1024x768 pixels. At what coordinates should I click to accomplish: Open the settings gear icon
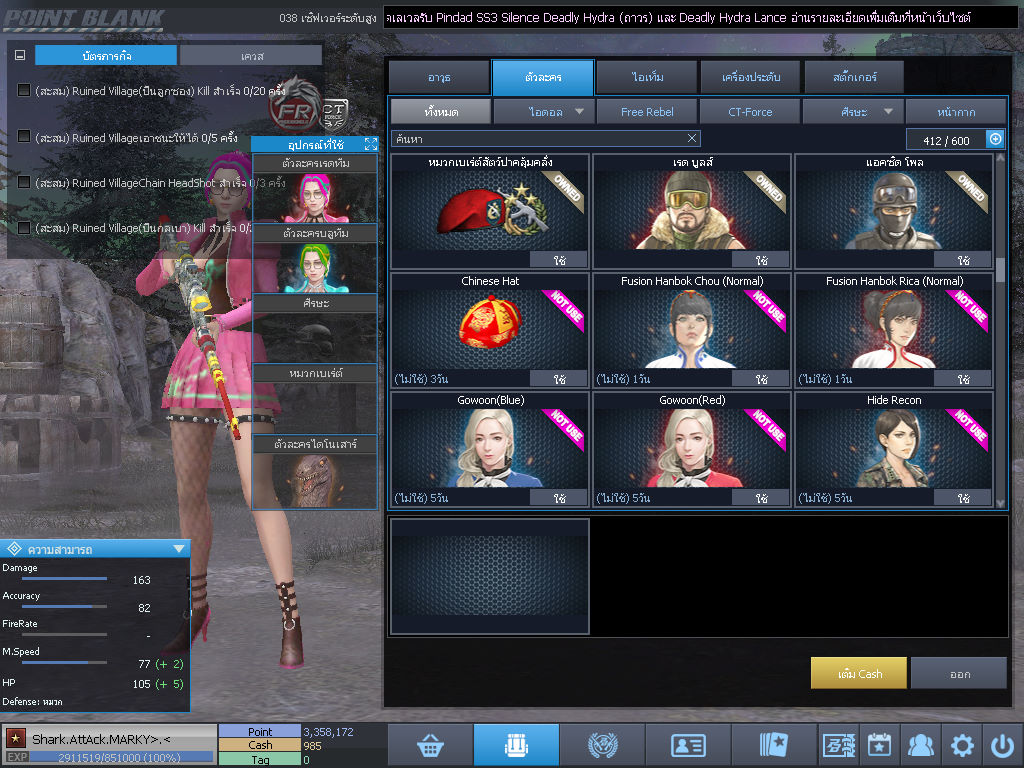(962, 744)
